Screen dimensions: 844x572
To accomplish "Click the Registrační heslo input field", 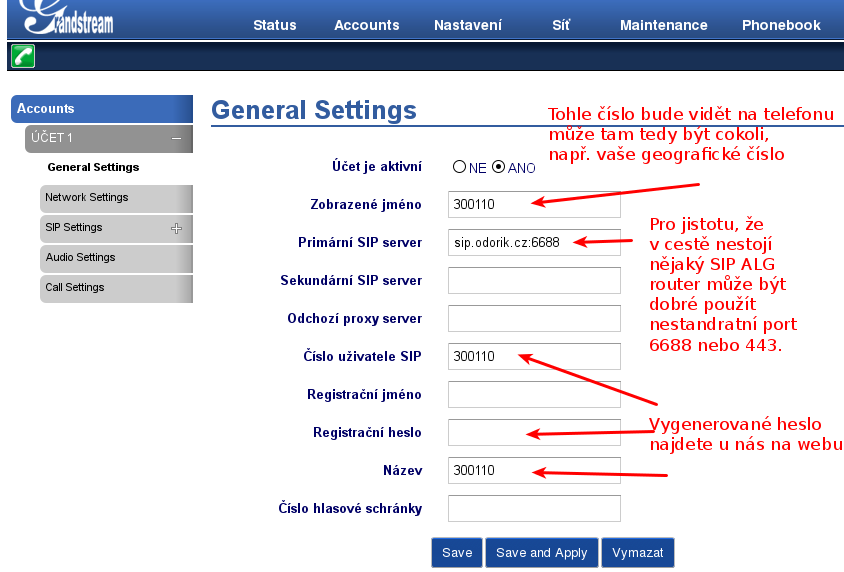I will [534, 432].
